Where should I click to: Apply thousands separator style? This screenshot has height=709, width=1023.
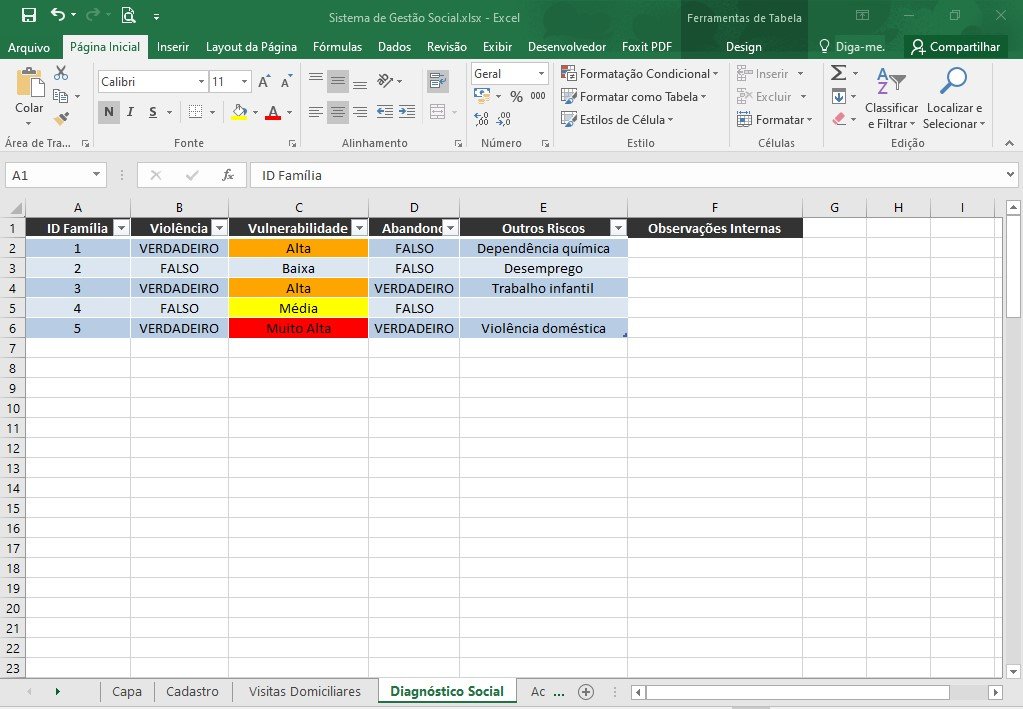[538, 97]
